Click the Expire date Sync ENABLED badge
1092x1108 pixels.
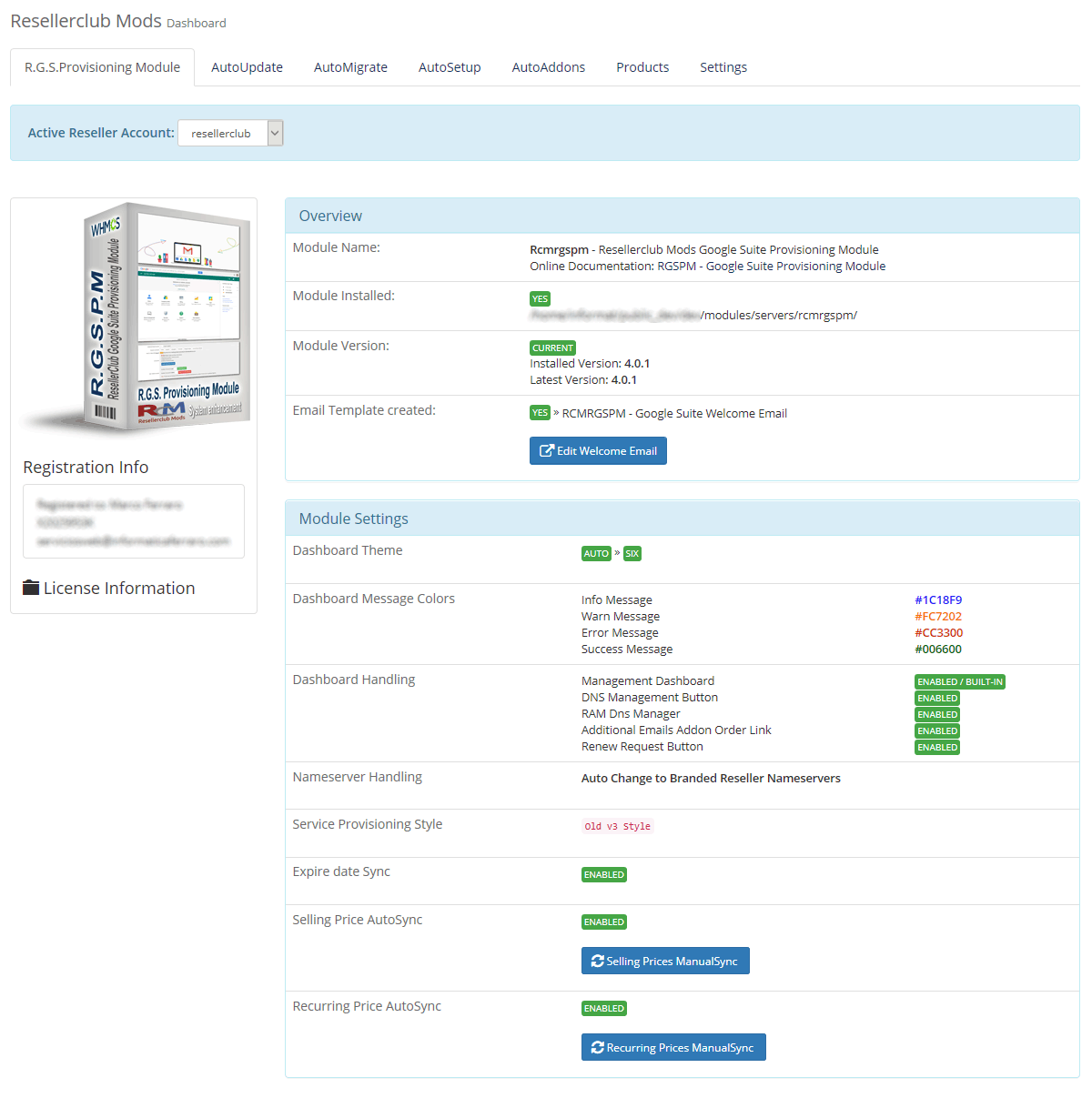[604, 874]
